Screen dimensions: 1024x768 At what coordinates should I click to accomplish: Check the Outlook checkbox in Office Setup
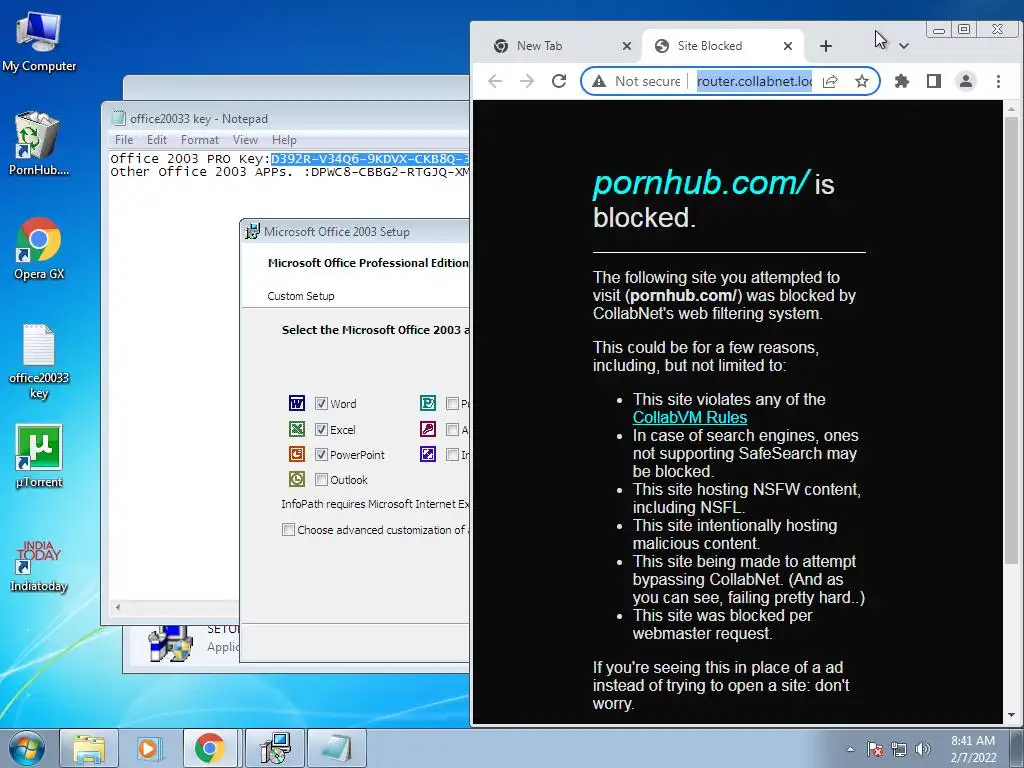tap(321, 480)
